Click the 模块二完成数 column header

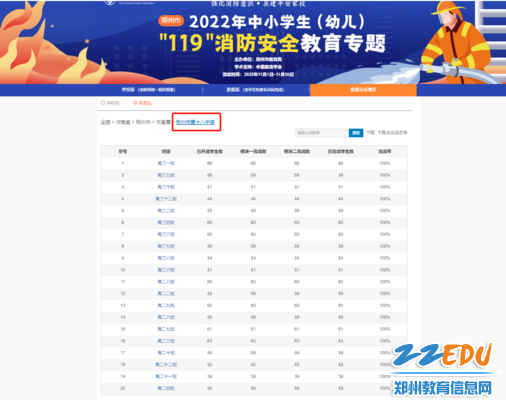click(x=297, y=151)
